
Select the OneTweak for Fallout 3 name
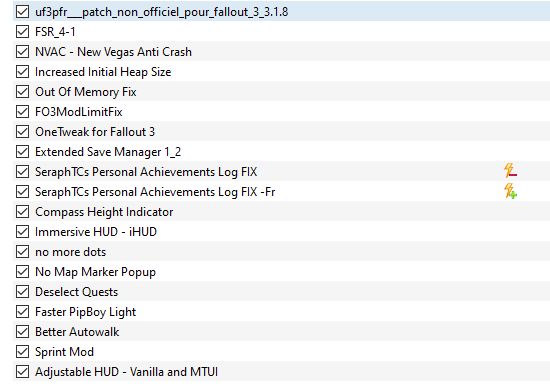pos(95,132)
